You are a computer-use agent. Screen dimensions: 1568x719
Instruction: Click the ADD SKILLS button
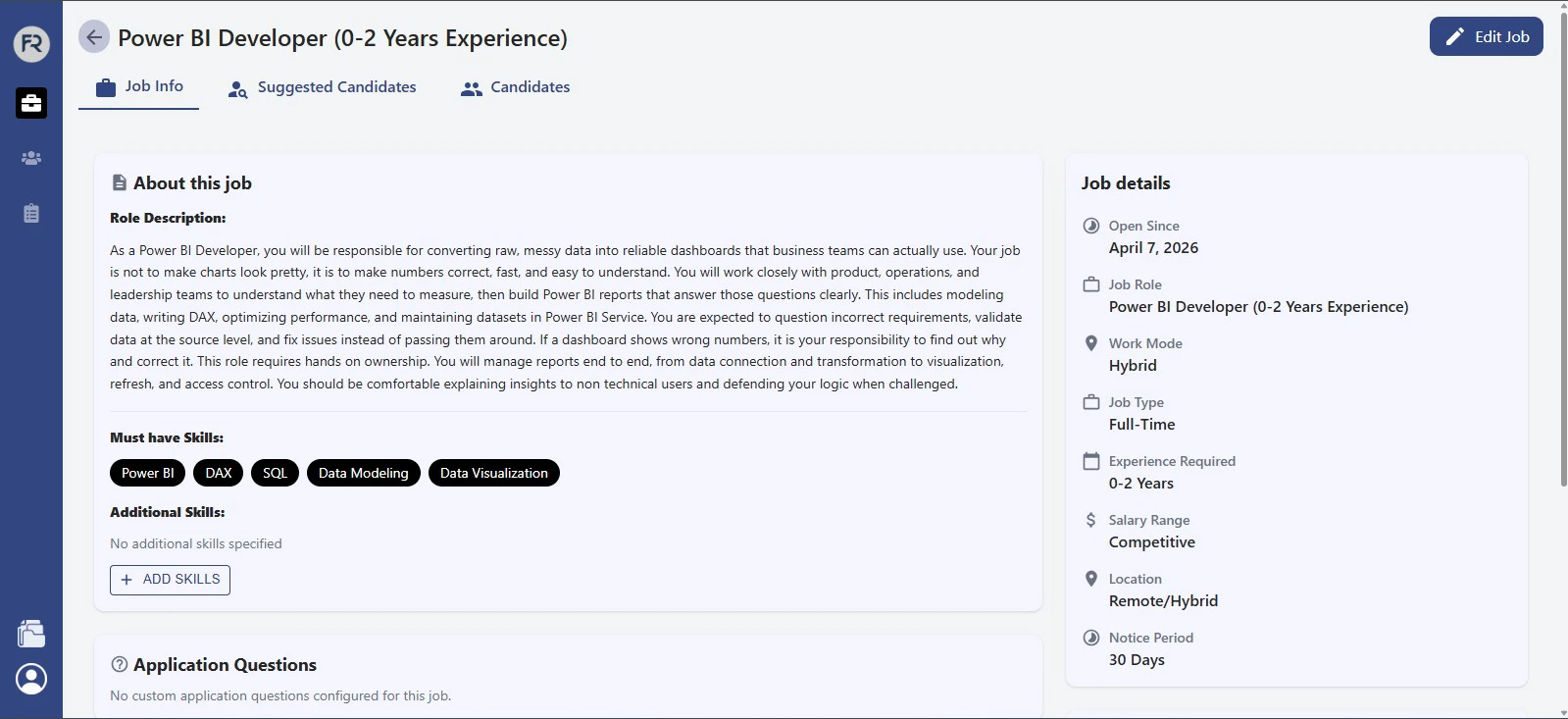pos(170,580)
